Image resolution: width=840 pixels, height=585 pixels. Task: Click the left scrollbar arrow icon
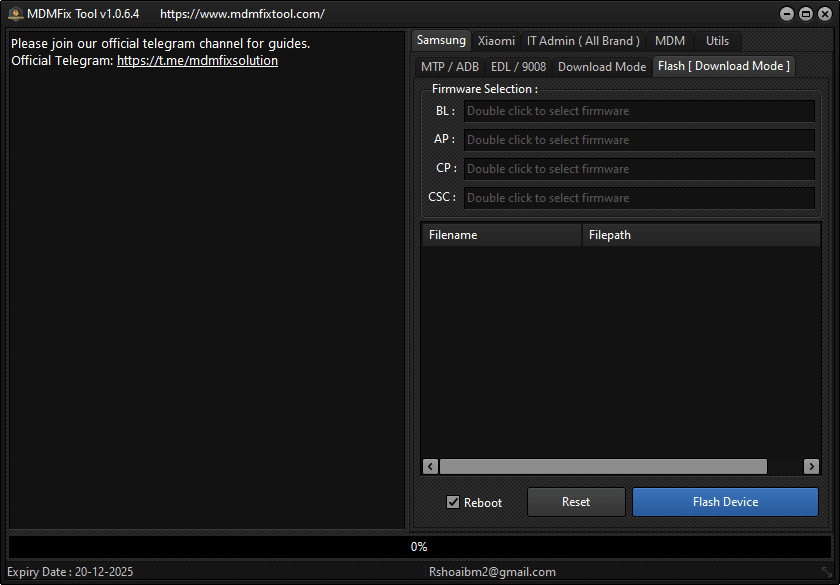(430, 466)
